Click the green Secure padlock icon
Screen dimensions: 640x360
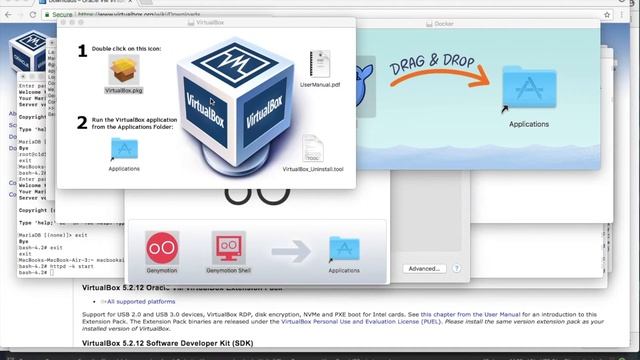tap(47, 15)
